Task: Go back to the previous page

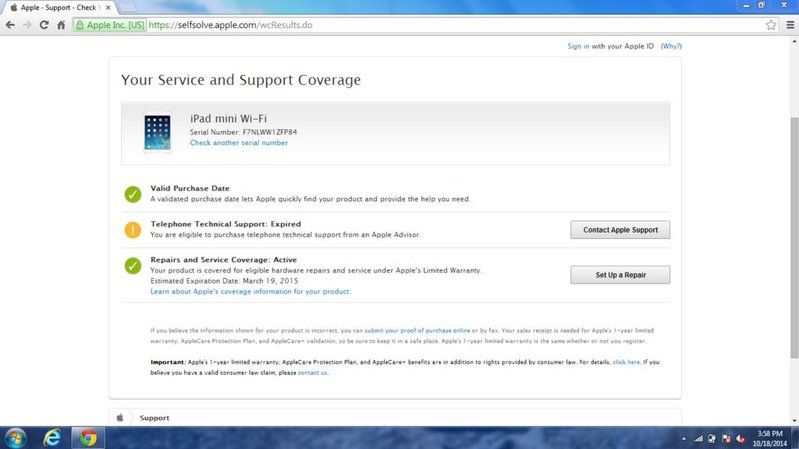Action: 10,25
